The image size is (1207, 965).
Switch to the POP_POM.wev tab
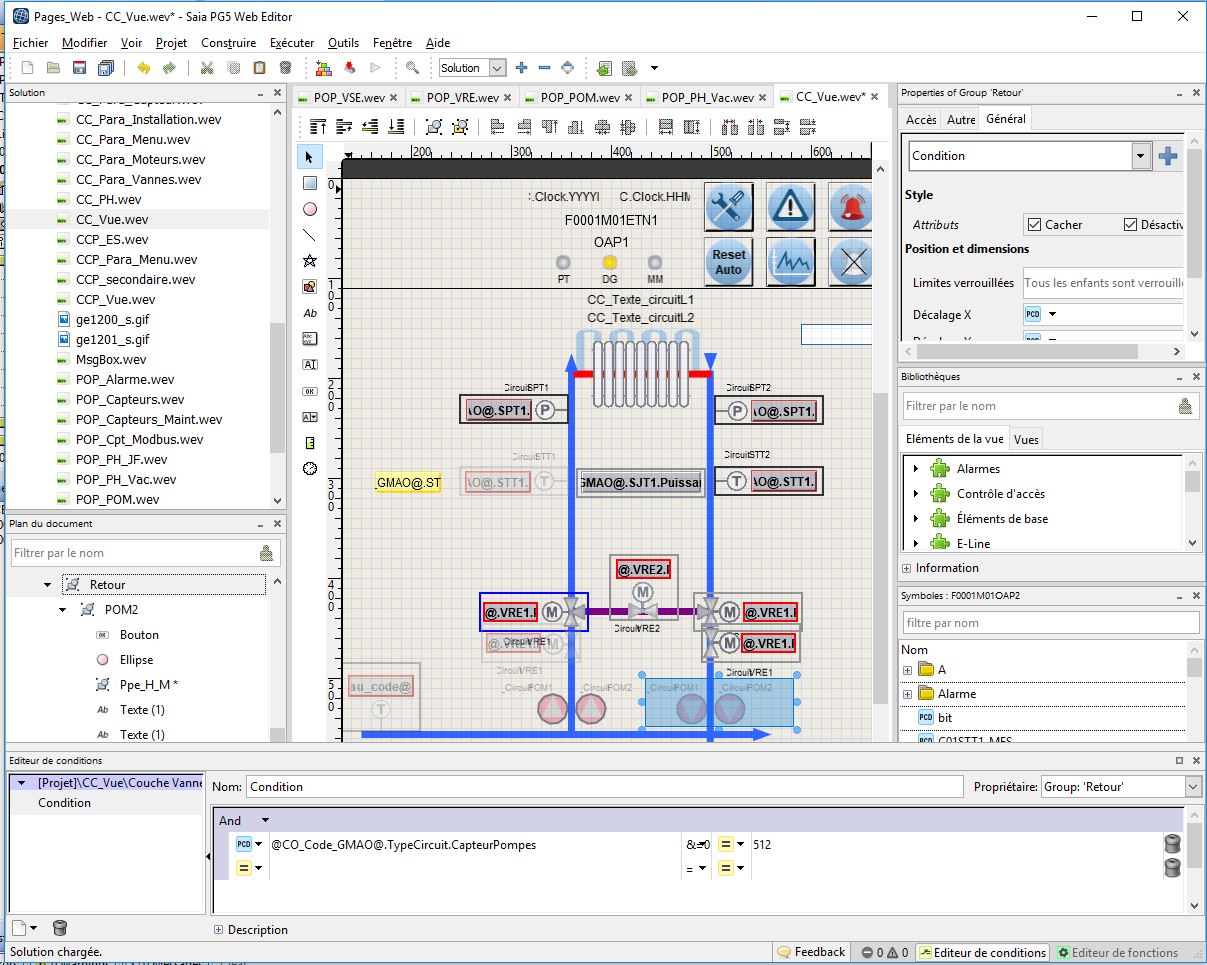[581, 97]
